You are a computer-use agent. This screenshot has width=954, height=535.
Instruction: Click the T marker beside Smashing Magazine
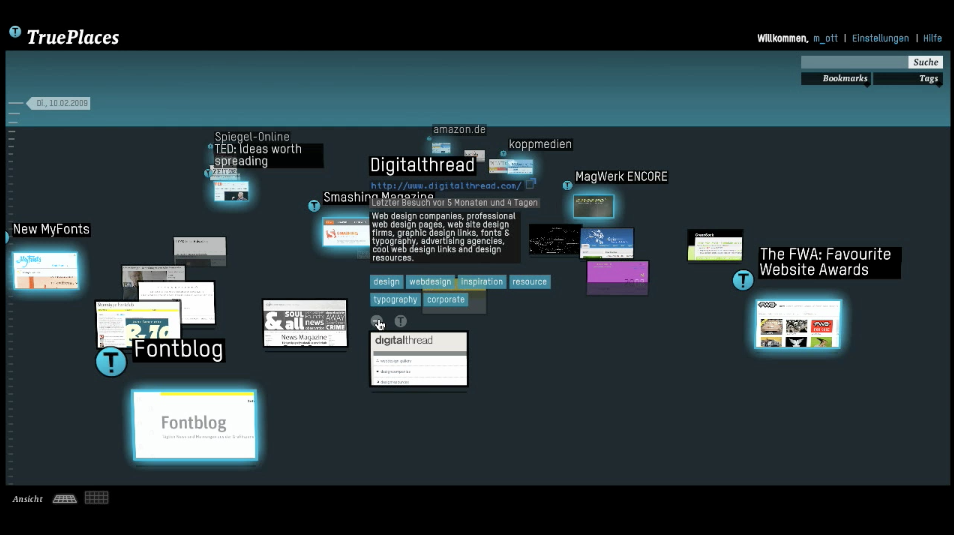point(314,206)
